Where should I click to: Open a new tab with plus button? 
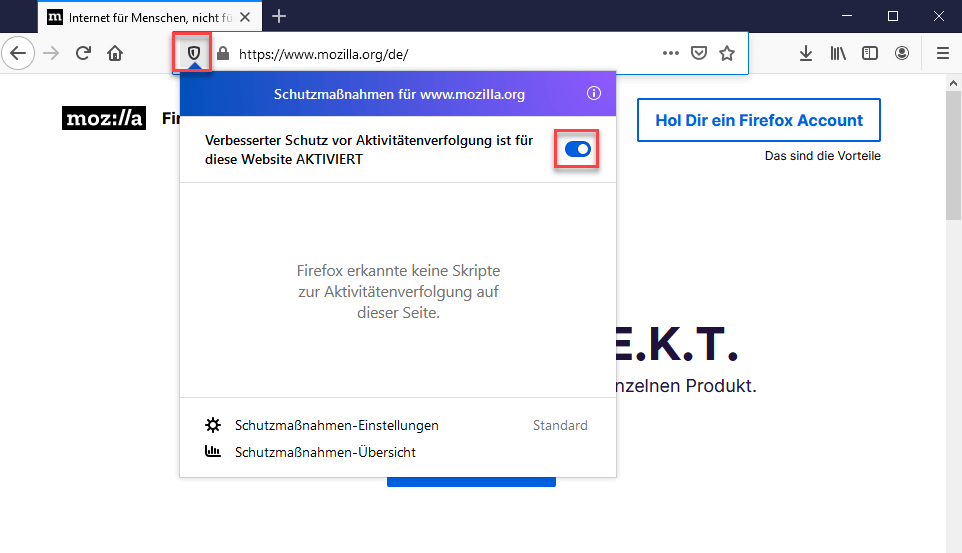point(279,17)
